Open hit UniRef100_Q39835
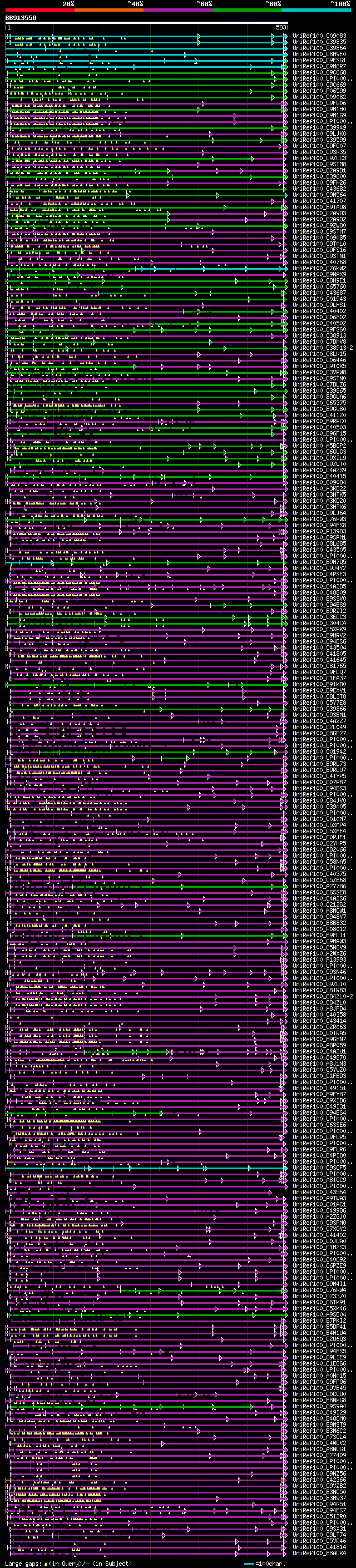Viewport: 356px width, 1568px height. click(x=319, y=42)
